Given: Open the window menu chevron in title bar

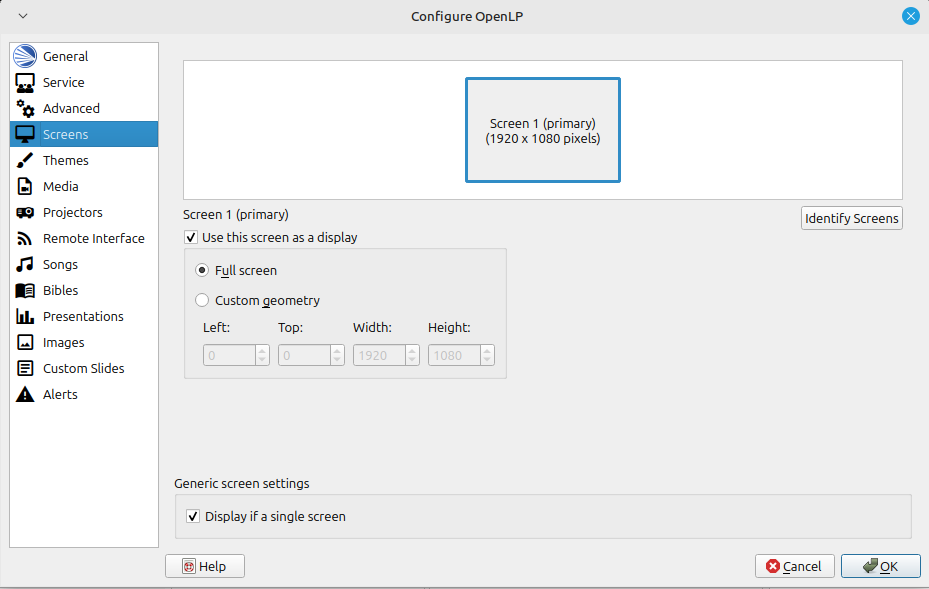Looking at the screenshot, I should click(23, 16).
